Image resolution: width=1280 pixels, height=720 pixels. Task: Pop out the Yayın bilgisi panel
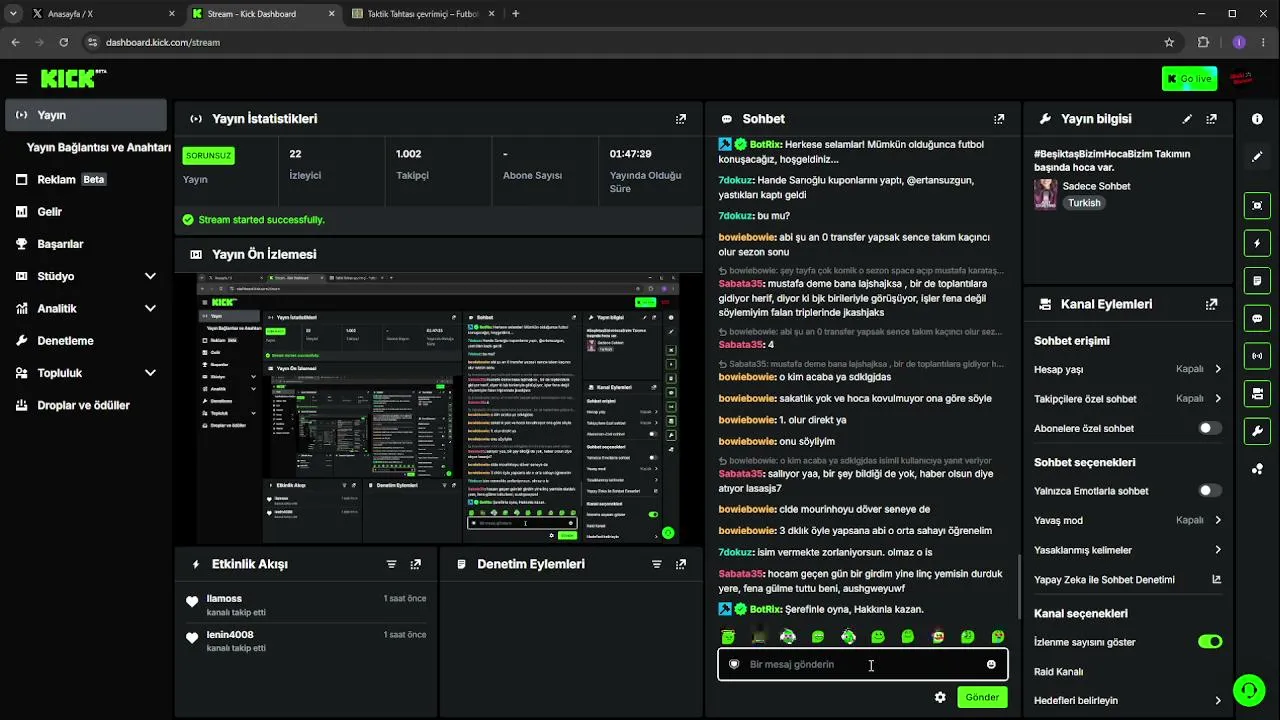(x=1212, y=119)
